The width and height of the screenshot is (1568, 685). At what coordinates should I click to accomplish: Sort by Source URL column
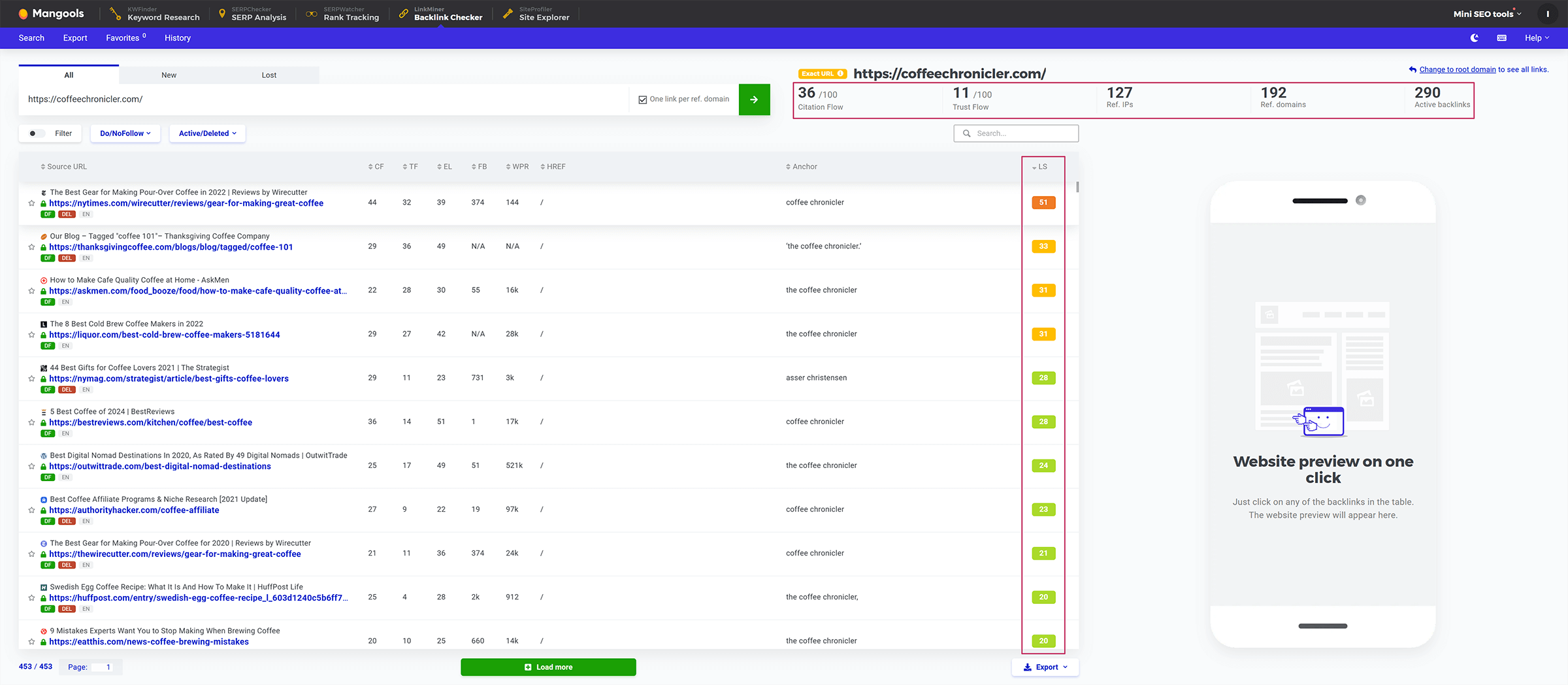(63, 167)
